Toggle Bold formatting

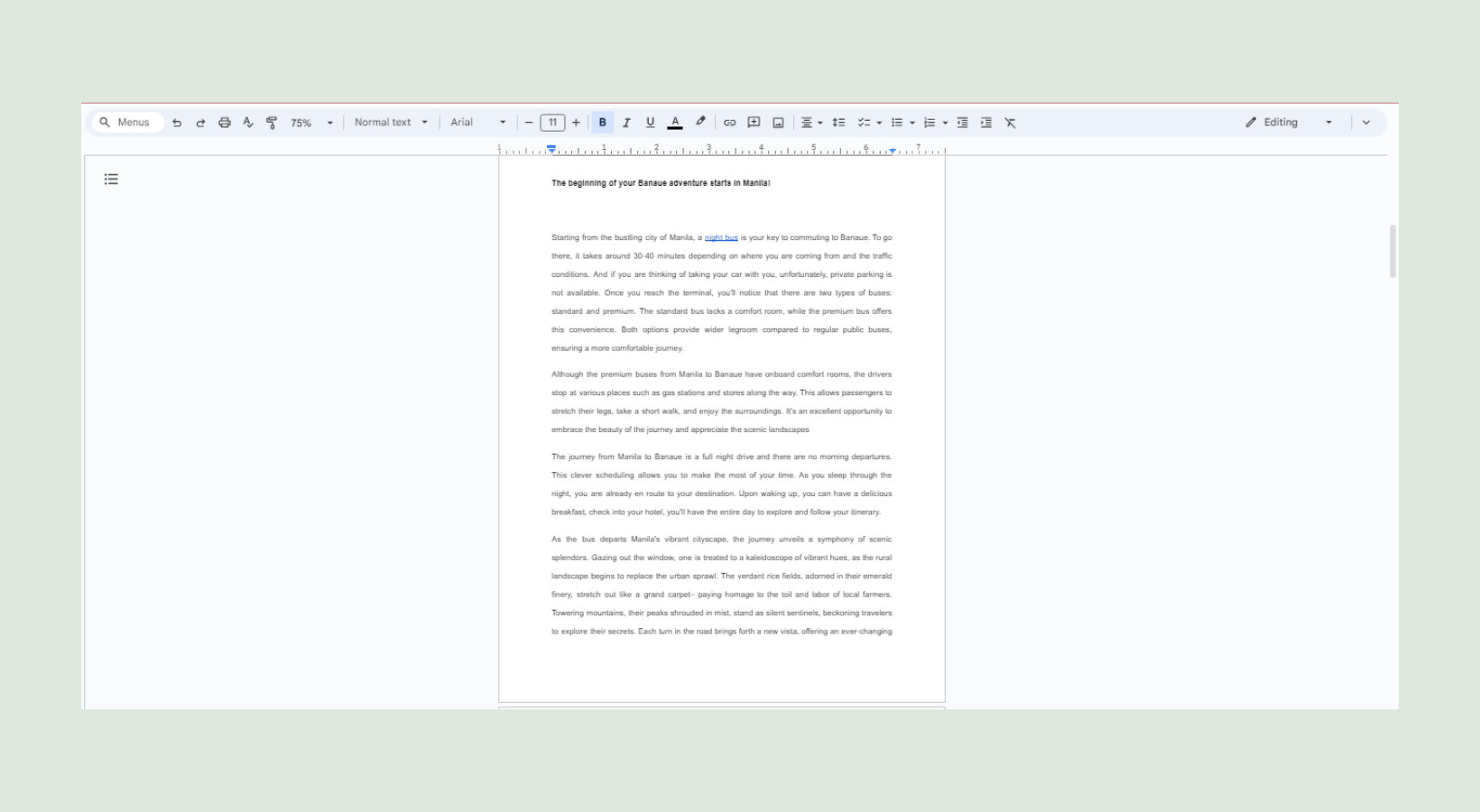(x=603, y=123)
